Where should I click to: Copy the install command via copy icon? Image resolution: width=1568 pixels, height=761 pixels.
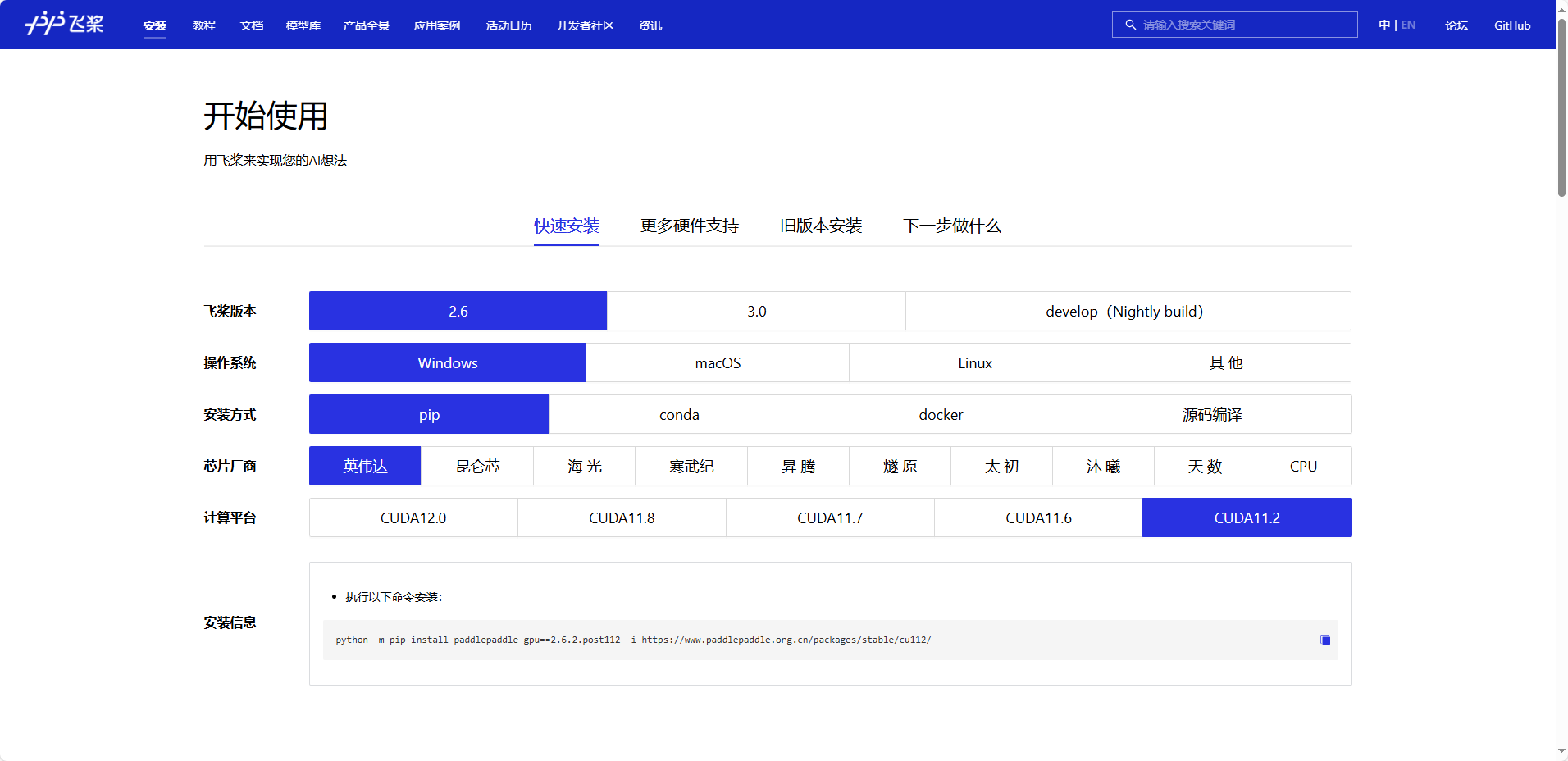click(x=1325, y=640)
